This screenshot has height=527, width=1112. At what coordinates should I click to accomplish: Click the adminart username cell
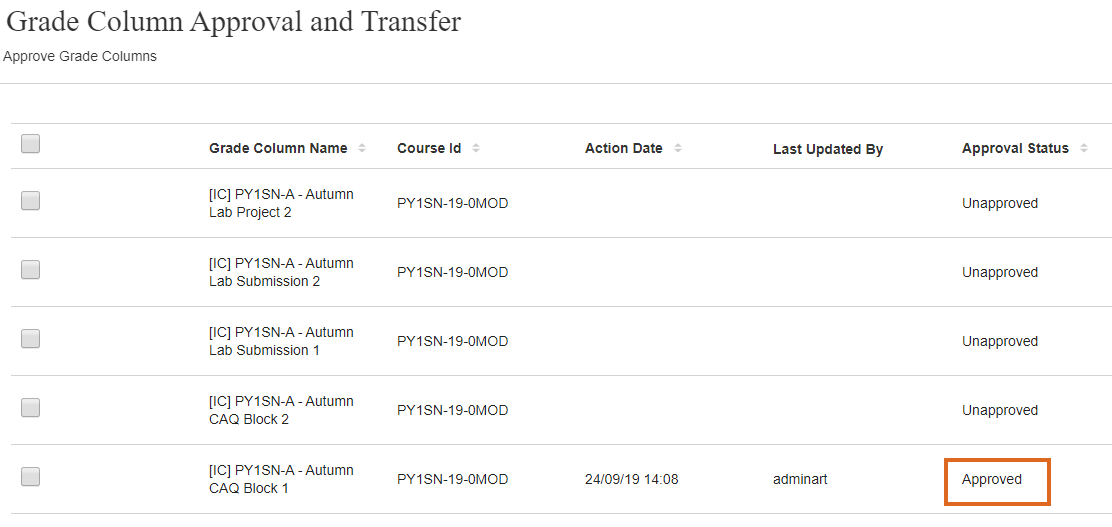coord(800,479)
